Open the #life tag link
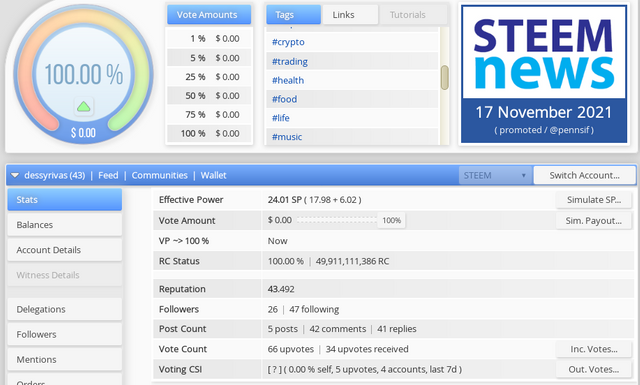Image resolution: width=640 pixels, height=385 pixels. point(281,118)
